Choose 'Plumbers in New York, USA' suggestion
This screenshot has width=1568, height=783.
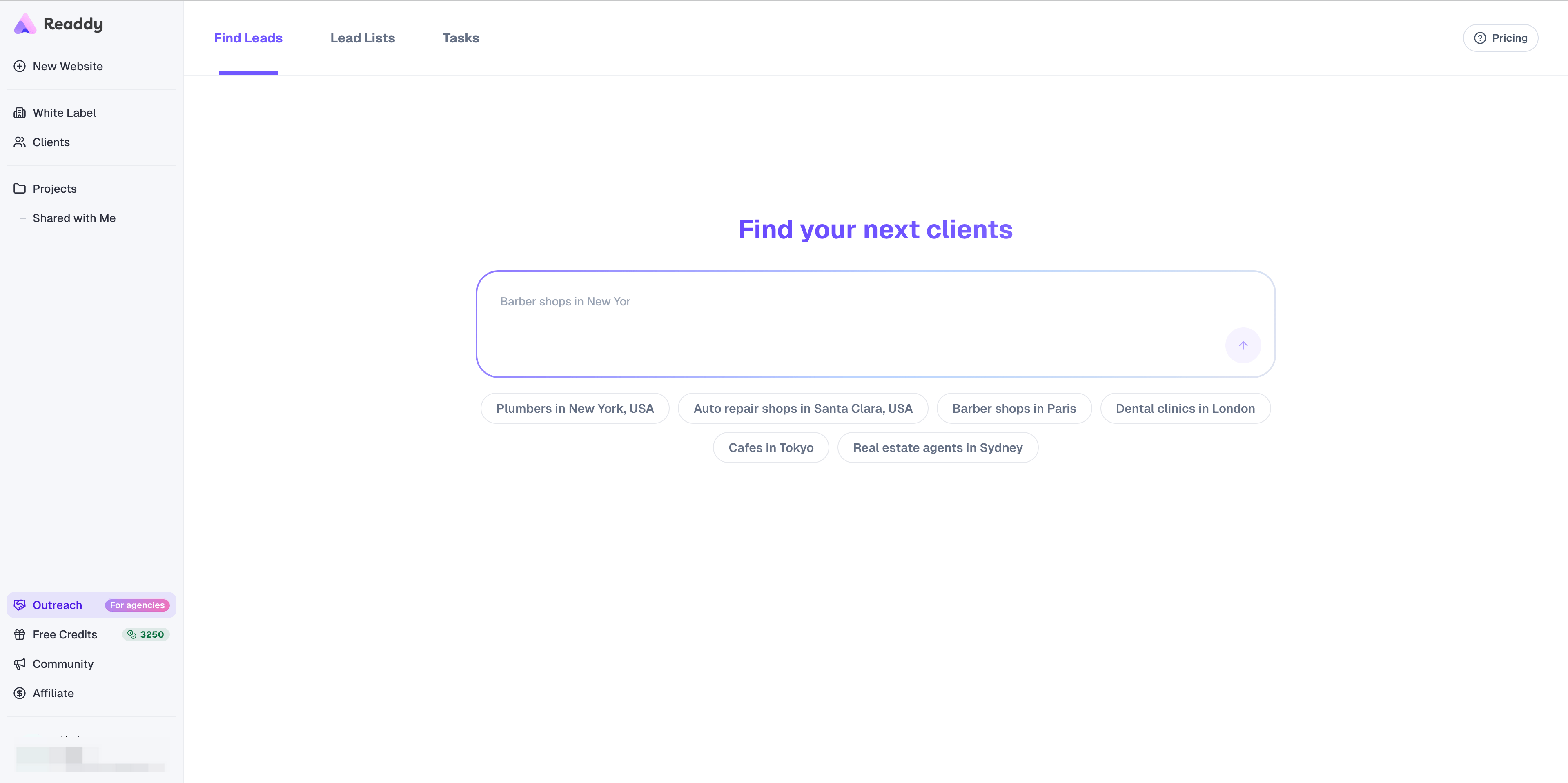point(575,408)
